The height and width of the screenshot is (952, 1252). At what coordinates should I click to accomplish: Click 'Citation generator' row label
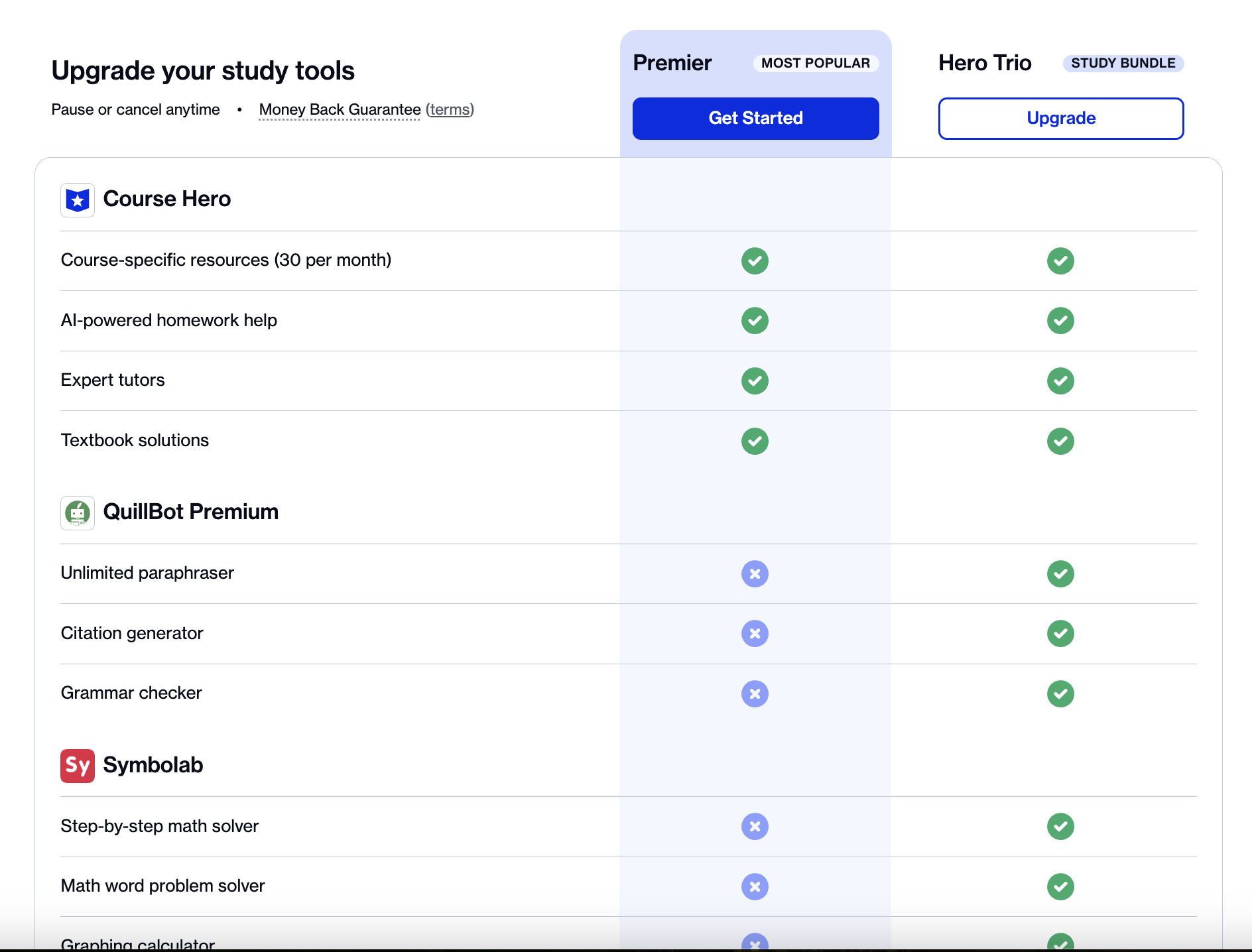tap(132, 633)
